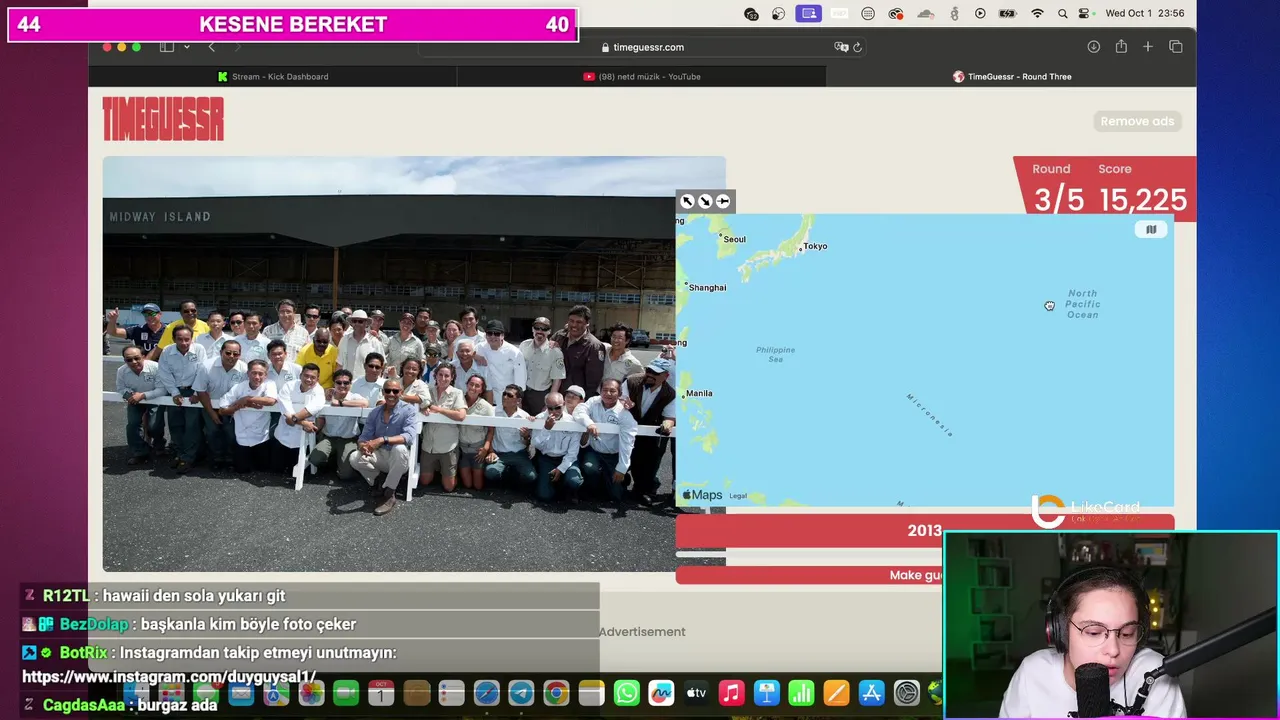Toggle the map style icon

(1151, 229)
